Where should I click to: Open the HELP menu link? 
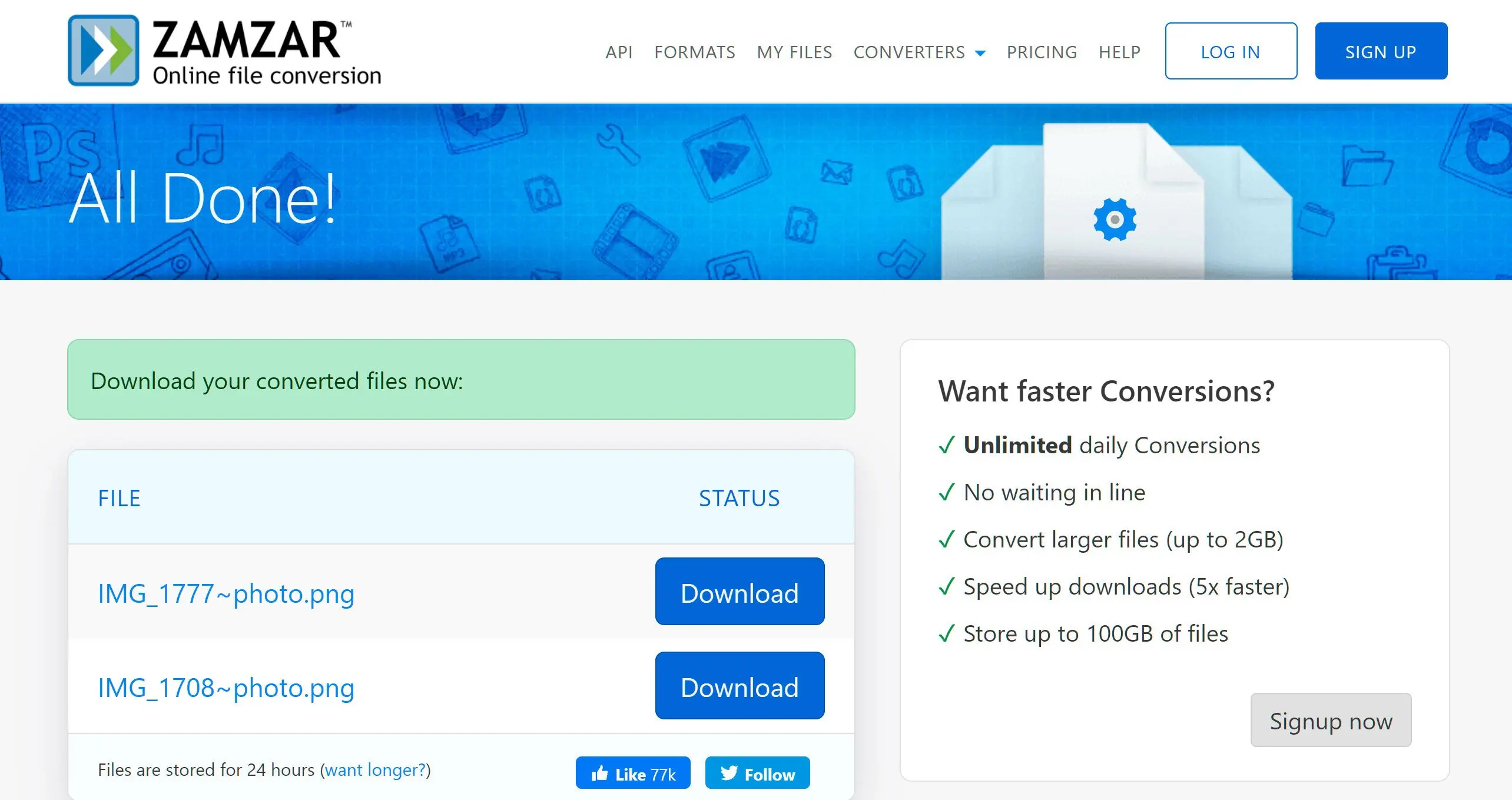click(1119, 52)
